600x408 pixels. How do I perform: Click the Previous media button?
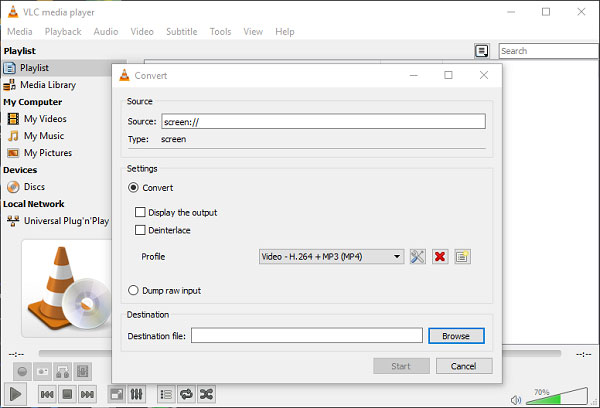tap(47, 394)
